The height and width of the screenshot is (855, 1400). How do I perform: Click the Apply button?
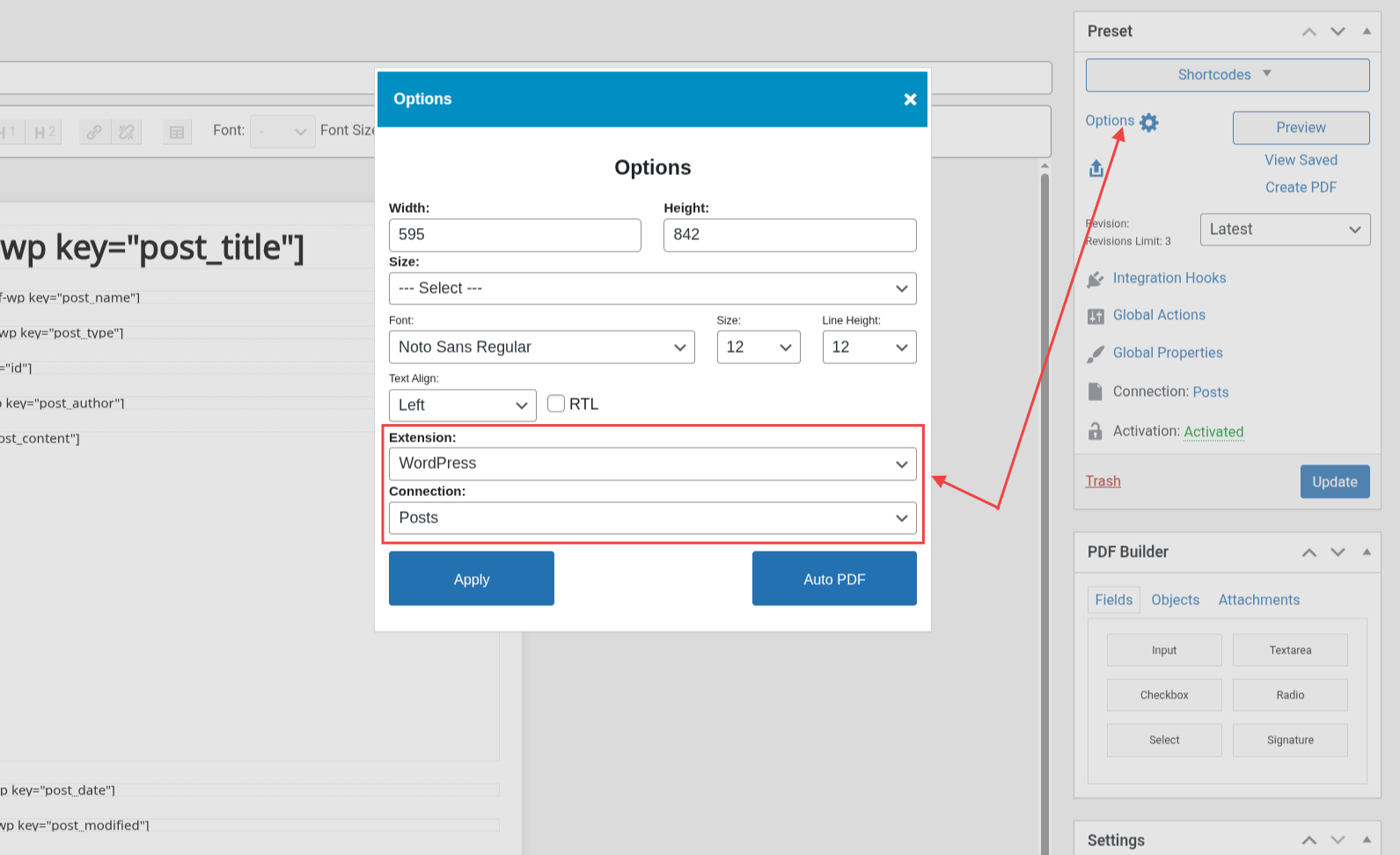click(472, 579)
